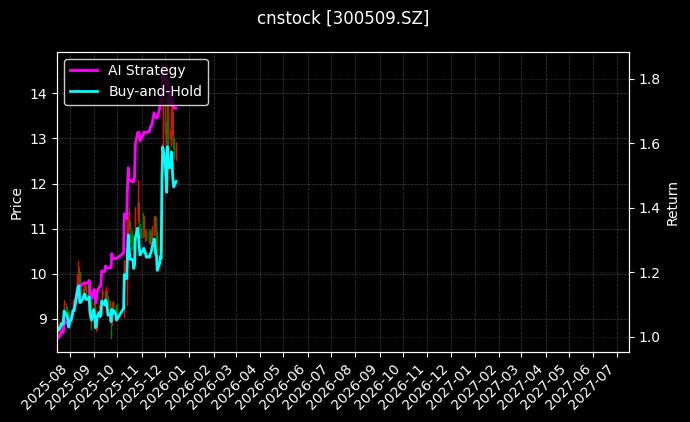Click the 13 price tick label
The height and width of the screenshot is (422, 690).
[x=38, y=139]
